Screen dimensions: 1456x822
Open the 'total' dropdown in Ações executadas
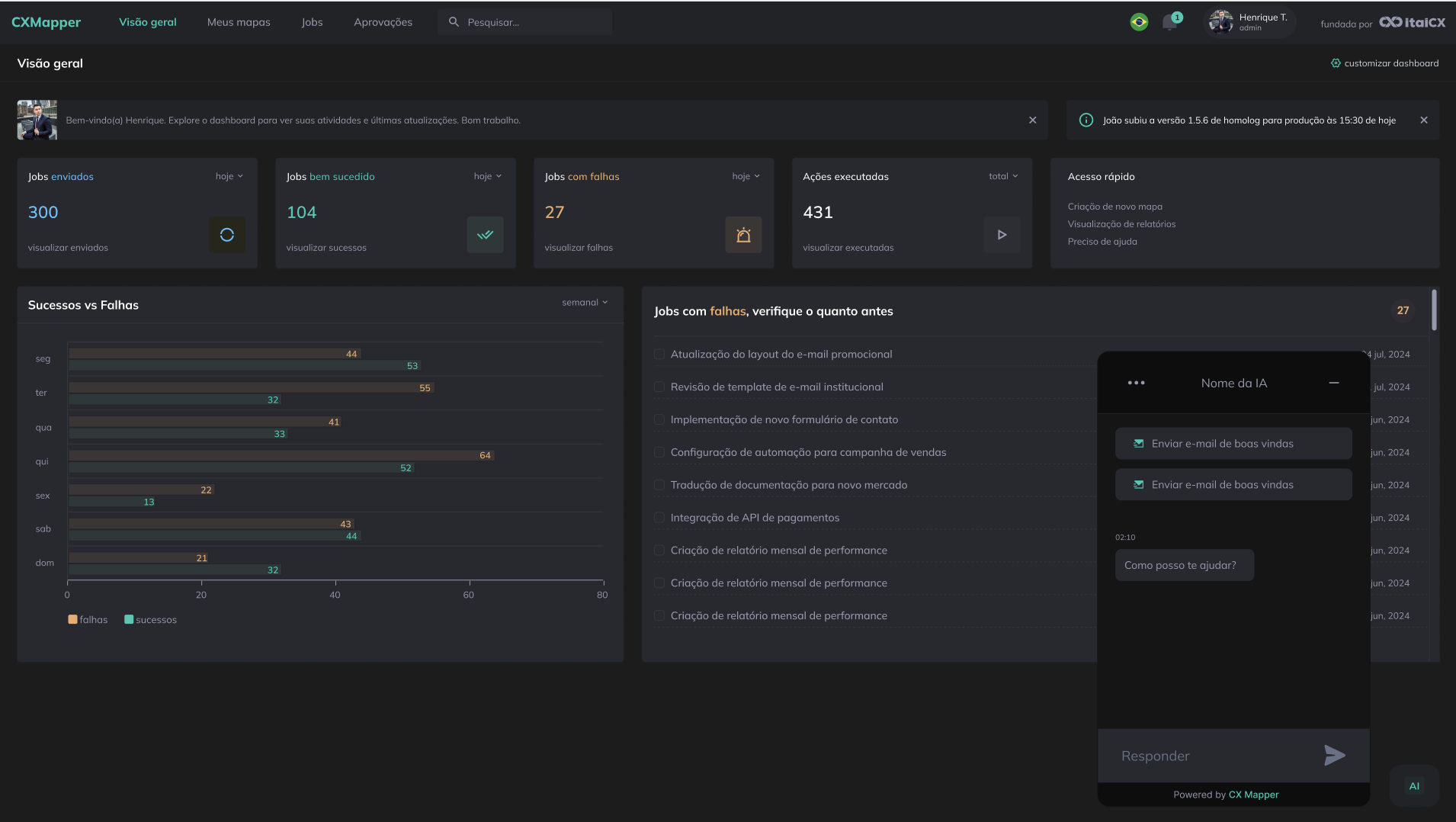pyautogui.click(x=1002, y=176)
